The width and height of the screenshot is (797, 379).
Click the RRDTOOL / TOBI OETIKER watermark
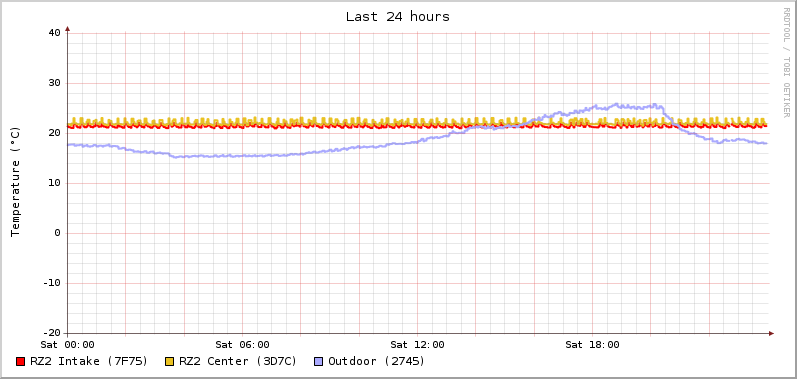coord(786,62)
